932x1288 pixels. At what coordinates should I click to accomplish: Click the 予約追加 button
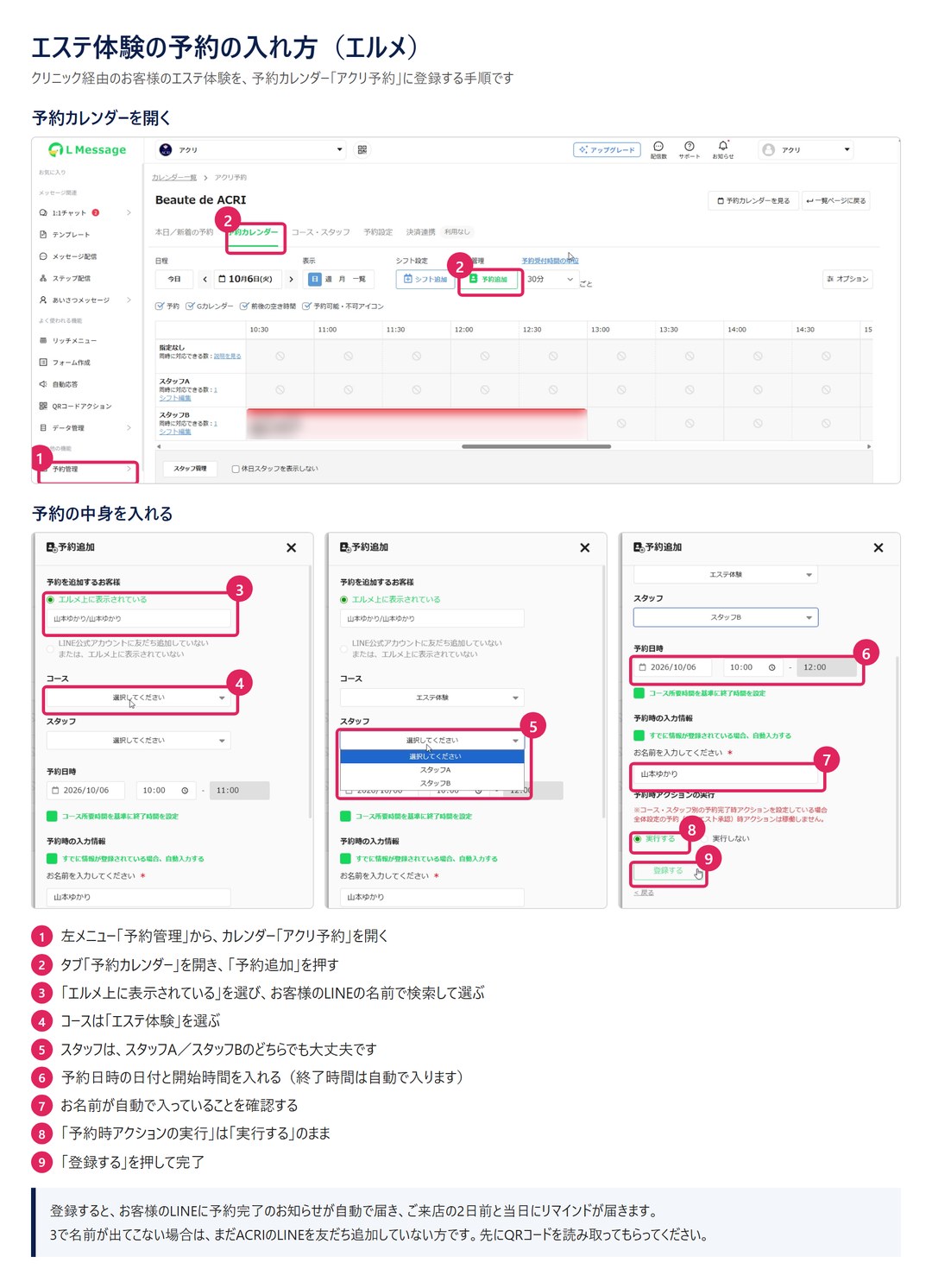pyautogui.click(x=489, y=279)
